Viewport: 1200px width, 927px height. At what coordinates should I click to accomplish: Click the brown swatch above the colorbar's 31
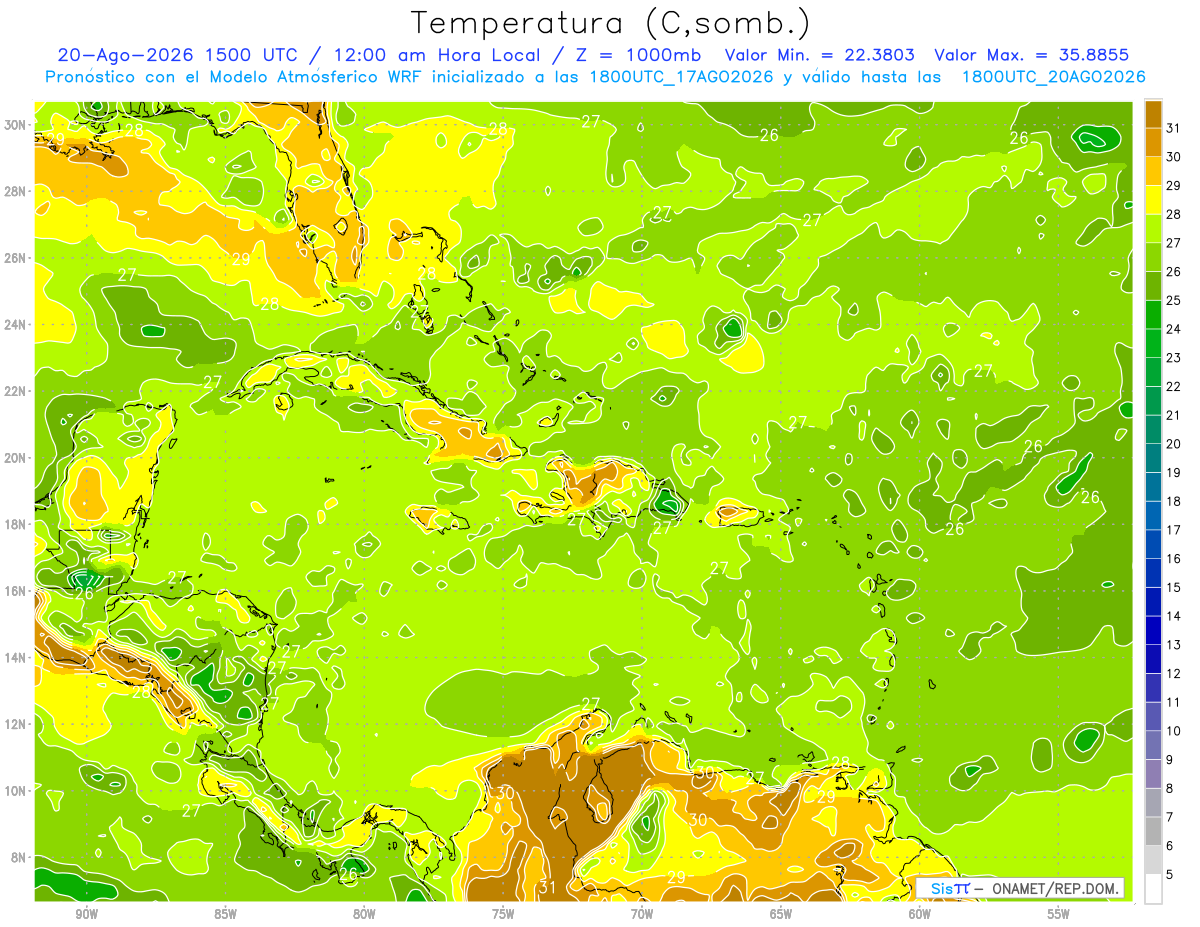point(1153,113)
